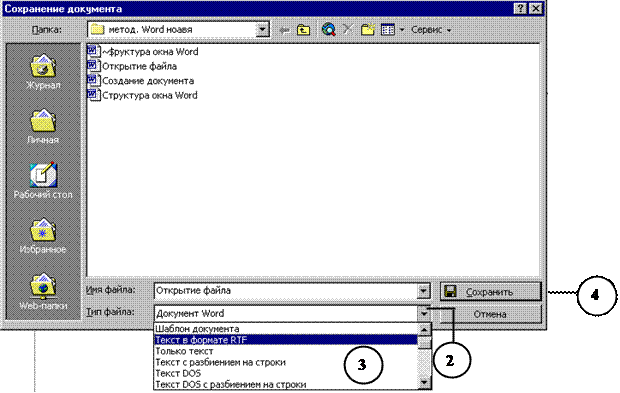Click file type list scroll up arrow
This screenshot has height=393, width=620.
point(424,329)
